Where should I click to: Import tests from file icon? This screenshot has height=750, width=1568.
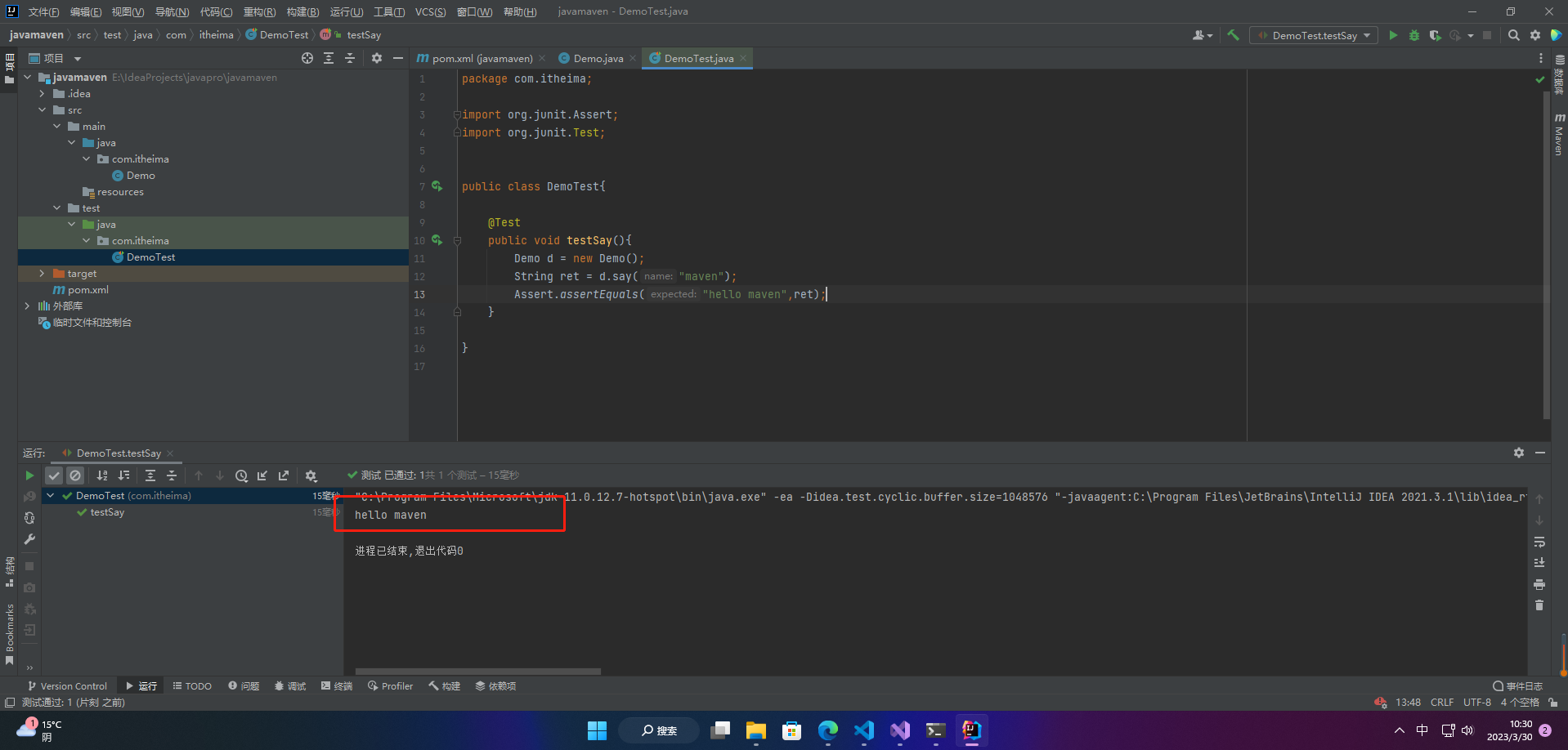[x=262, y=475]
